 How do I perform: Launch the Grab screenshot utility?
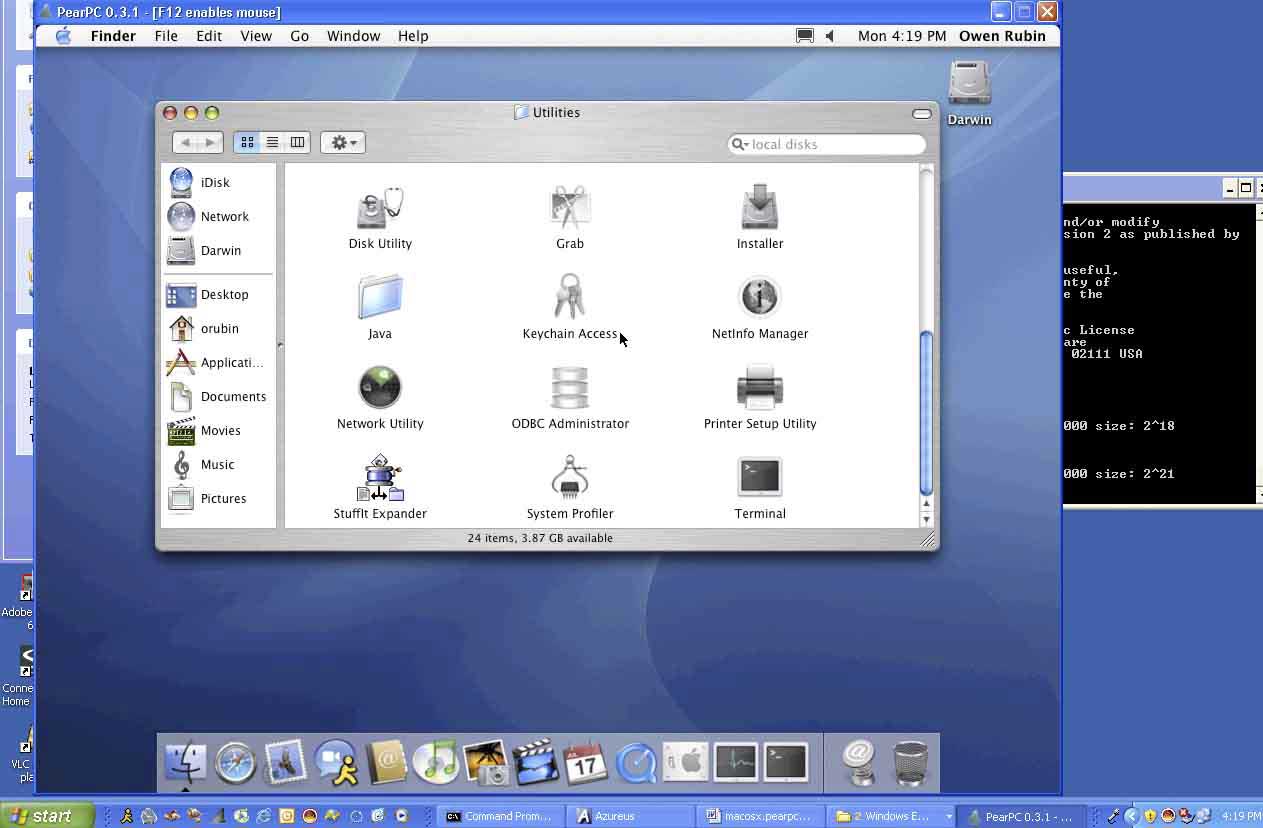click(570, 208)
